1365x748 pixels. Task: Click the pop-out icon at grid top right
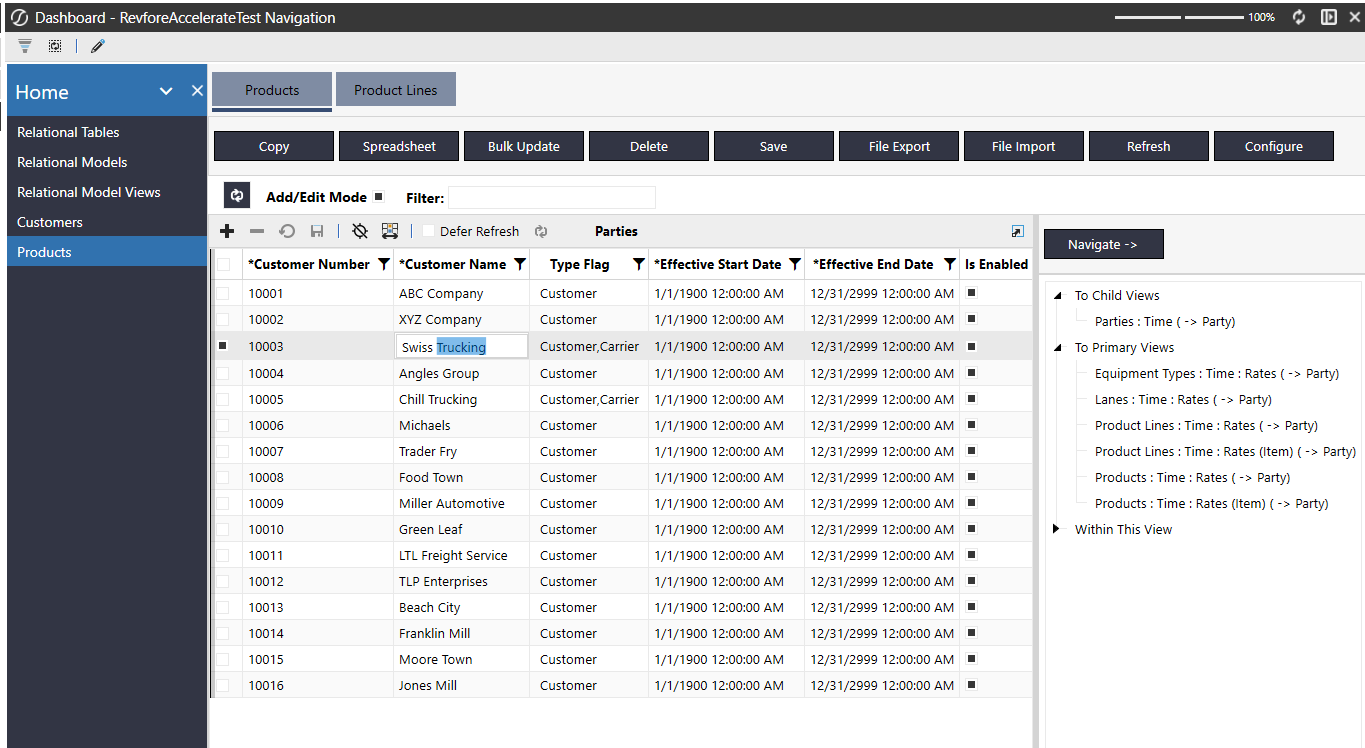point(1017,231)
